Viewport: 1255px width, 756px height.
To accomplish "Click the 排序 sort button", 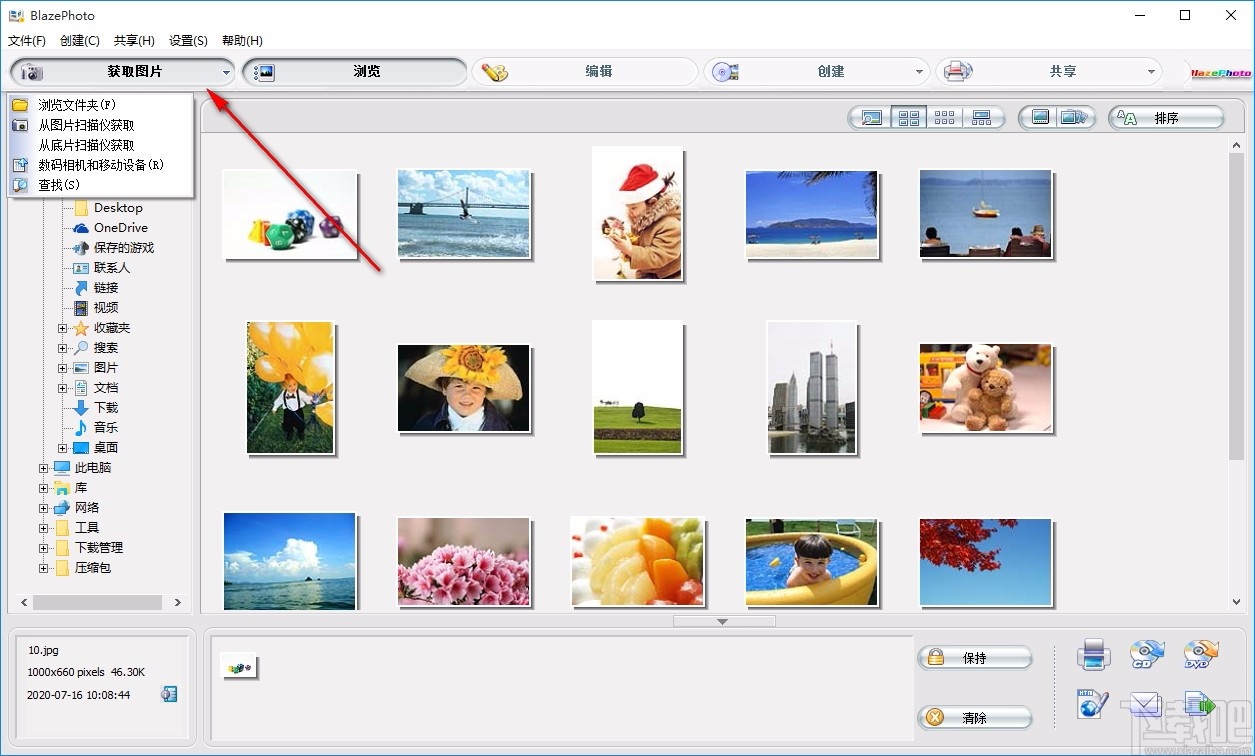I will tap(1166, 117).
